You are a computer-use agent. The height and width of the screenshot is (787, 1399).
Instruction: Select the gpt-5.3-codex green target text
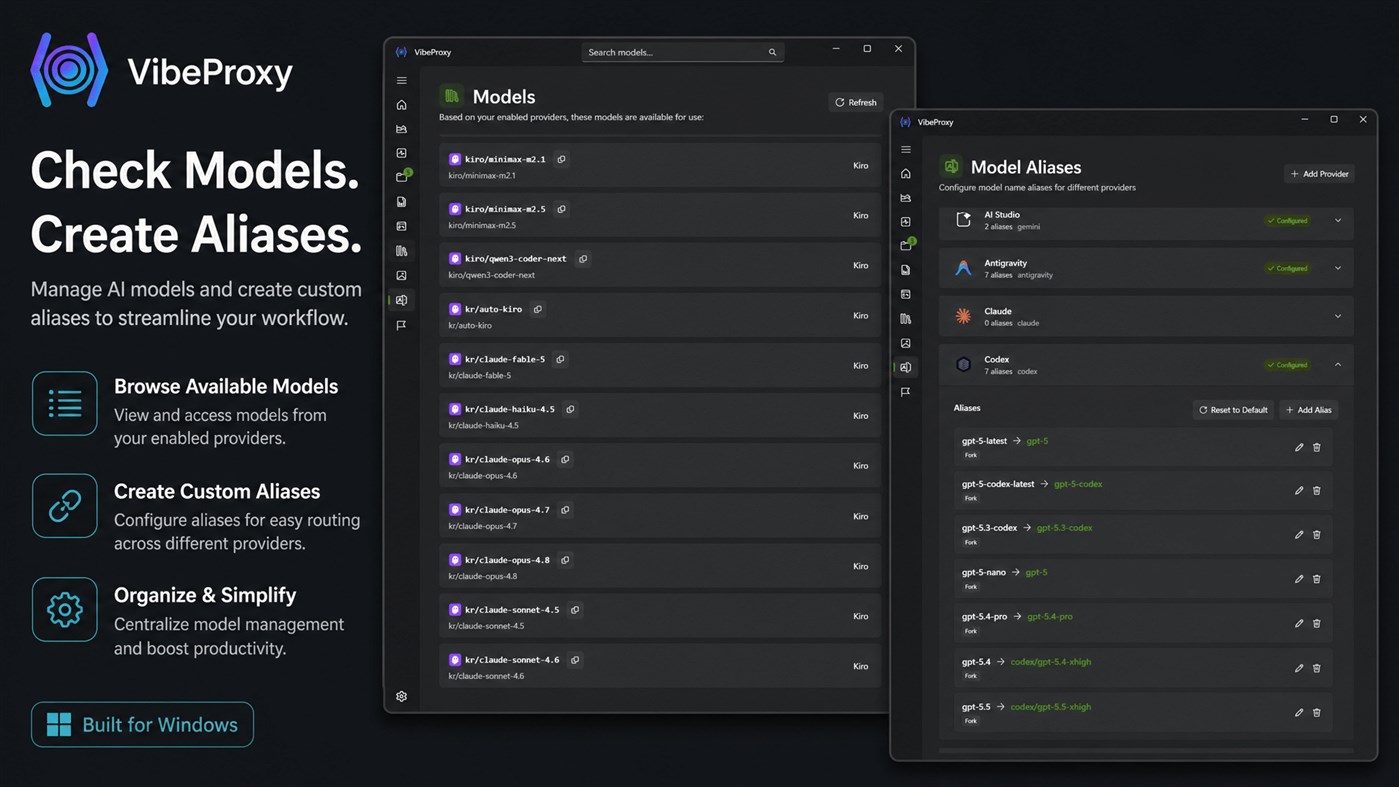1064,528
